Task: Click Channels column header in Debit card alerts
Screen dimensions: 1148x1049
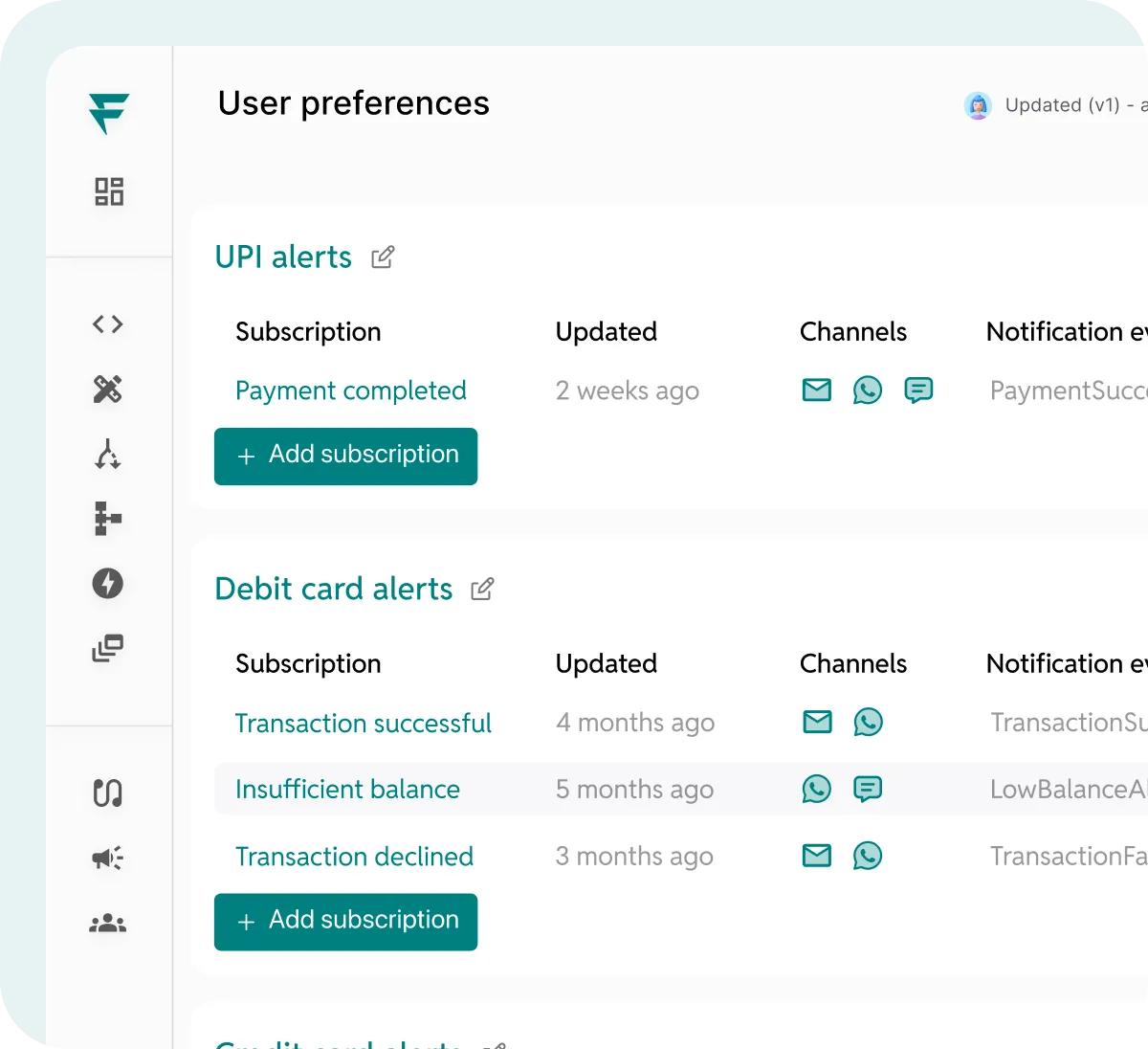Action: [x=853, y=663]
